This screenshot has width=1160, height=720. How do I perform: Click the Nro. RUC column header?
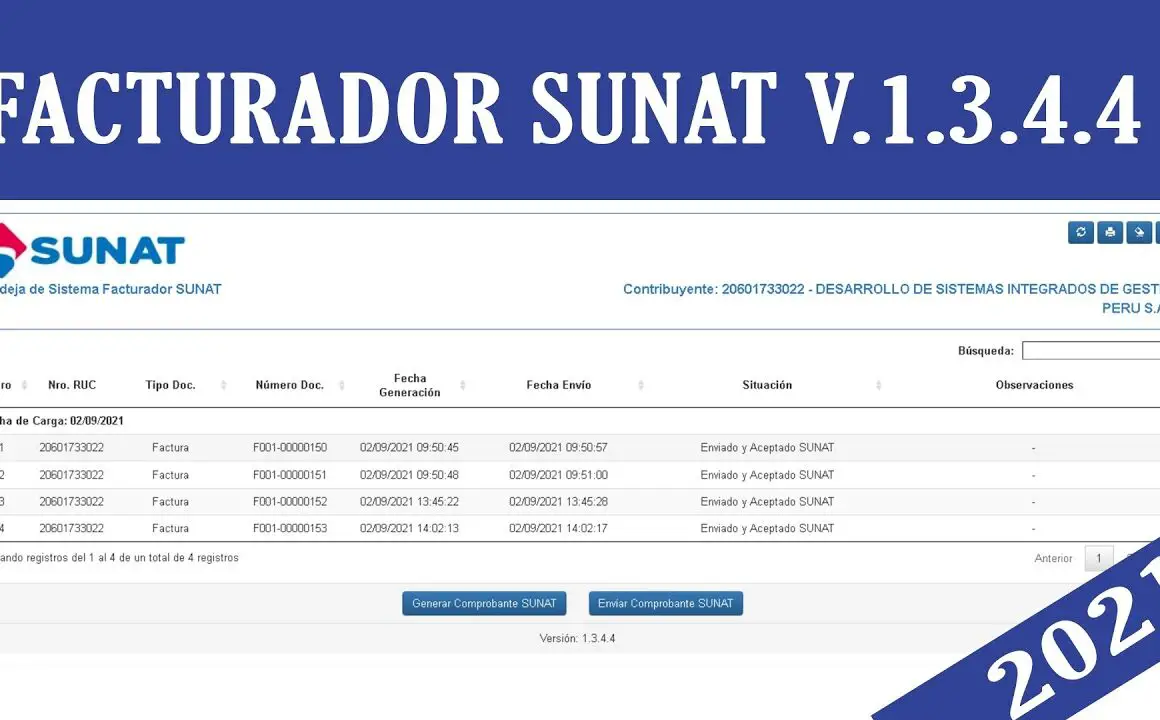pyautogui.click(x=72, y=385)
